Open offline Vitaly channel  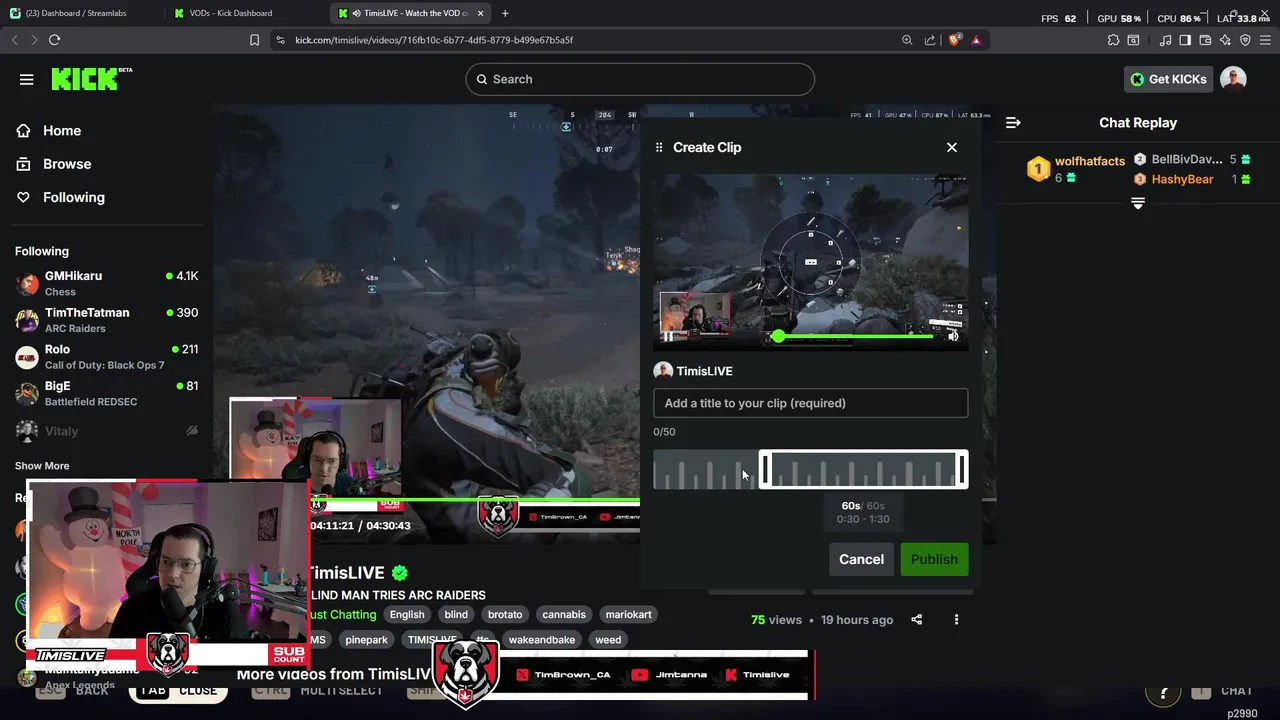click(x=106, y=431)
